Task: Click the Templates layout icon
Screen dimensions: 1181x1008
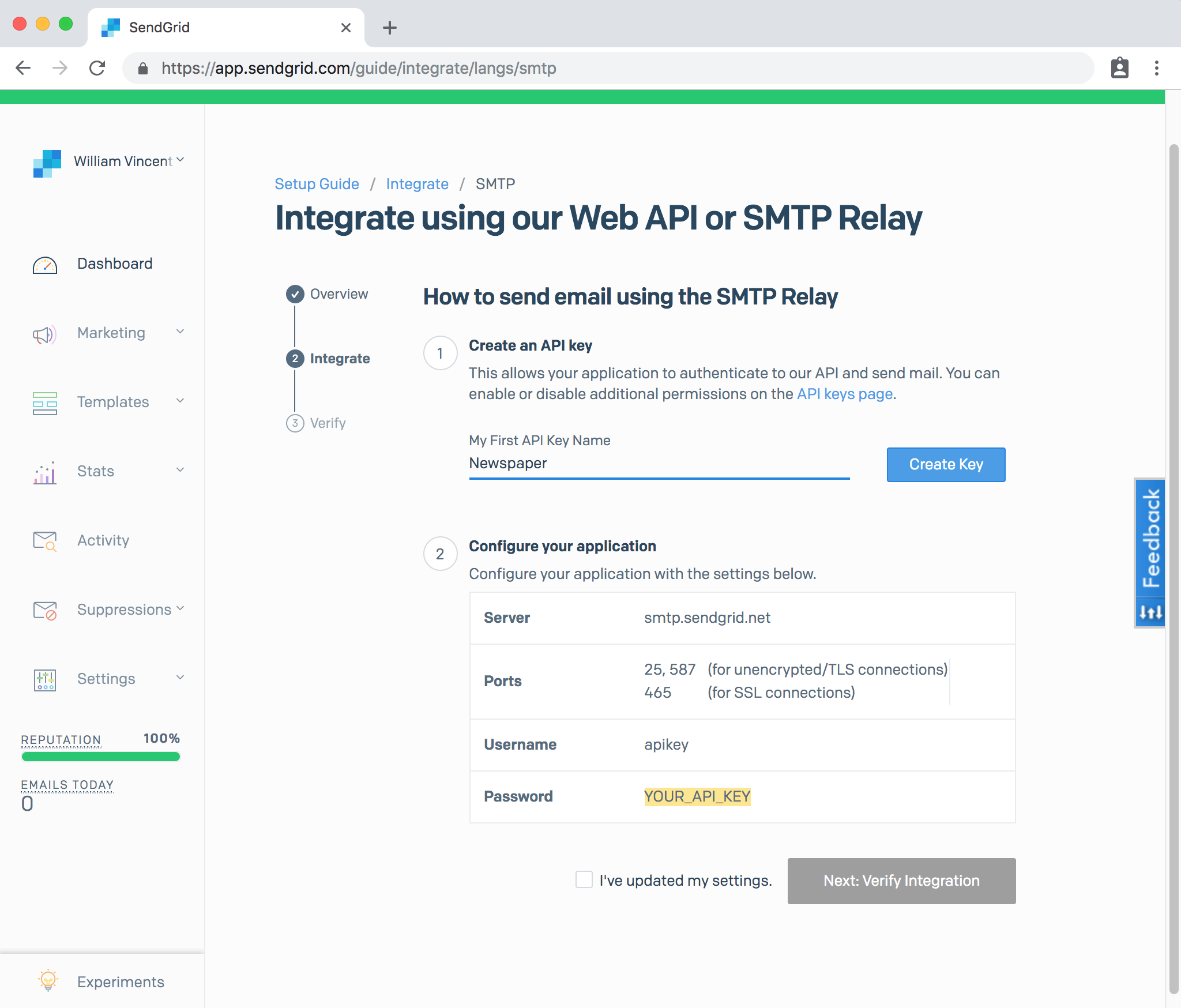Action: click(x=44, y=403)
